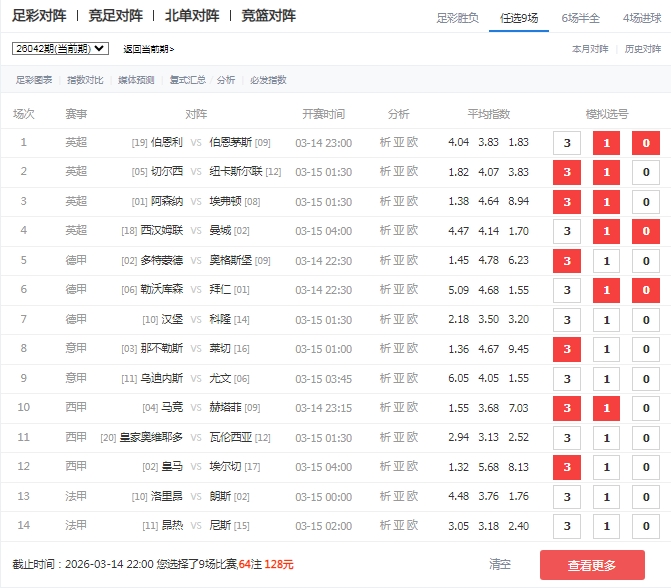Open the 26042期 issue dropdown
This screenshot has height=588, width=671.
(60, 48)
